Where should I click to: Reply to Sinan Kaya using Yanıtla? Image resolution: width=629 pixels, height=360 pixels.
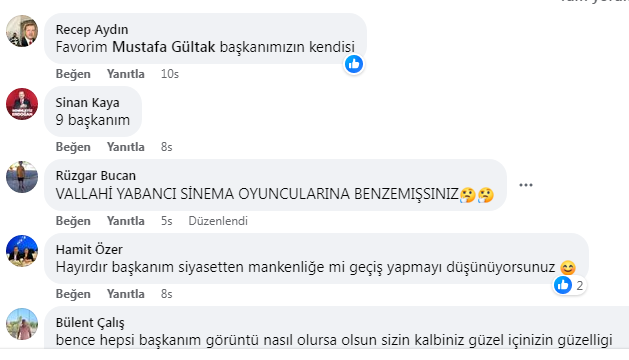(126, 147)
